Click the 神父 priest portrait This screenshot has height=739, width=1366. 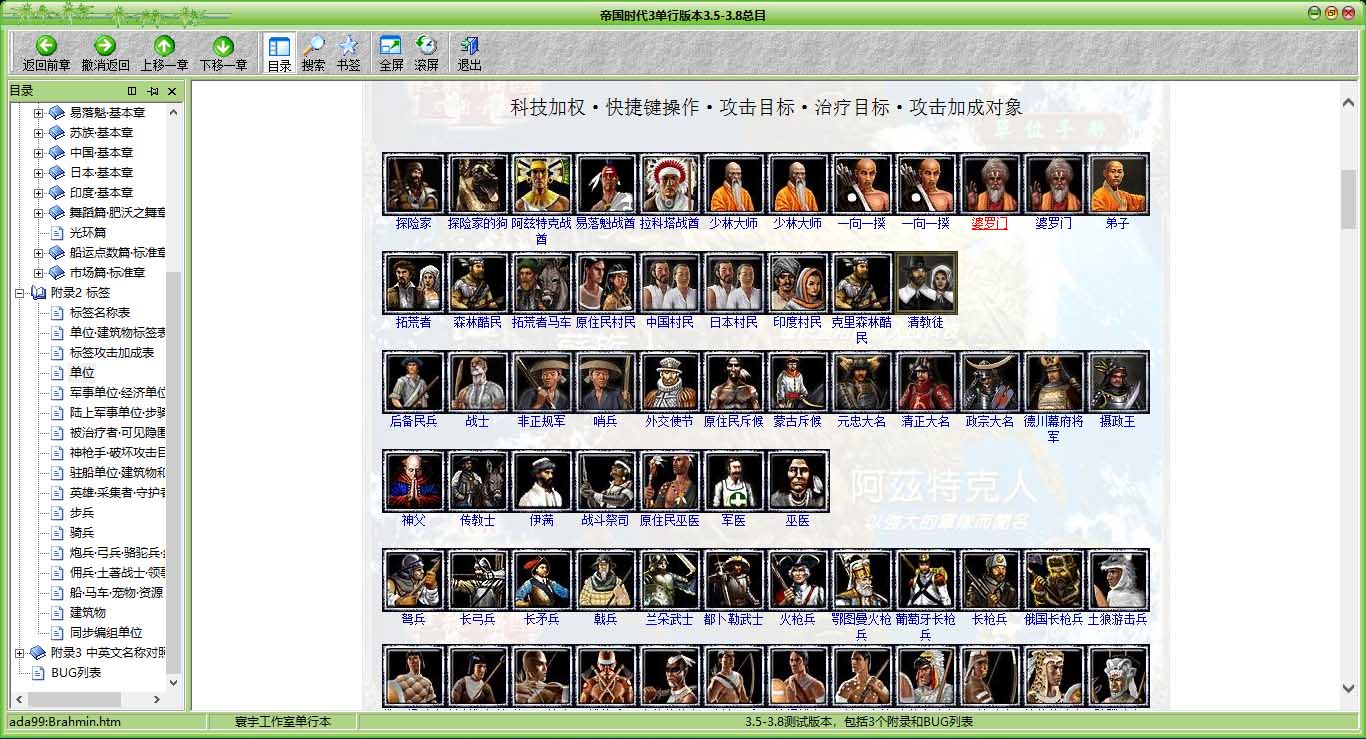[414, 481]
